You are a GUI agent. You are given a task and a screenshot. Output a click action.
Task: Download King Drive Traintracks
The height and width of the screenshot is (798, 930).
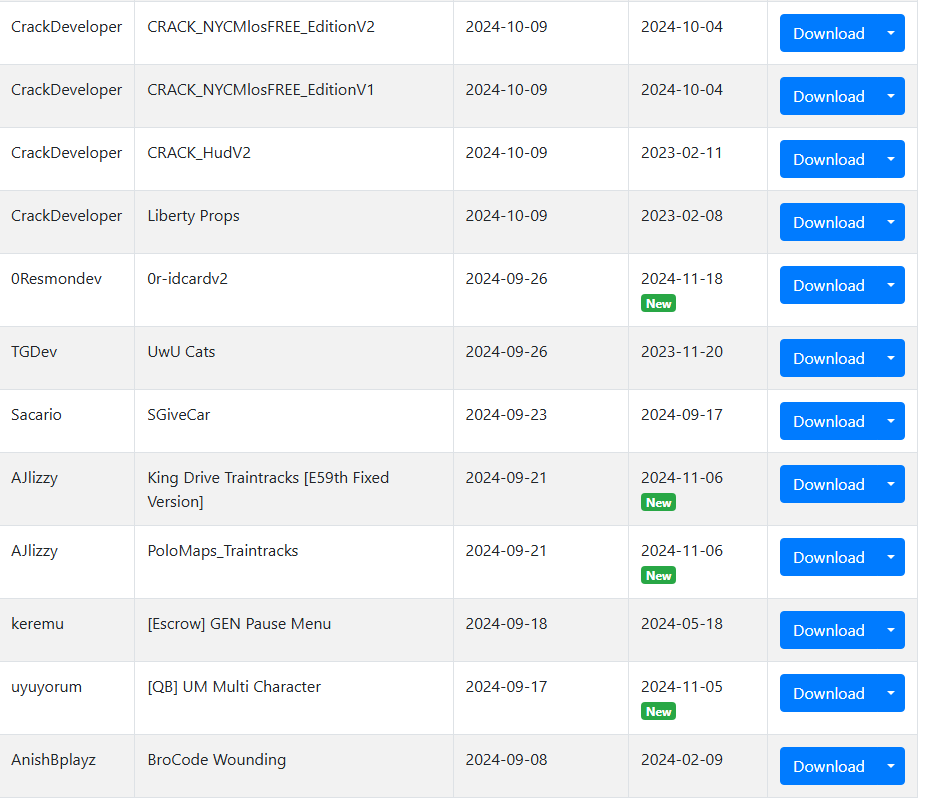pos(829,484)
